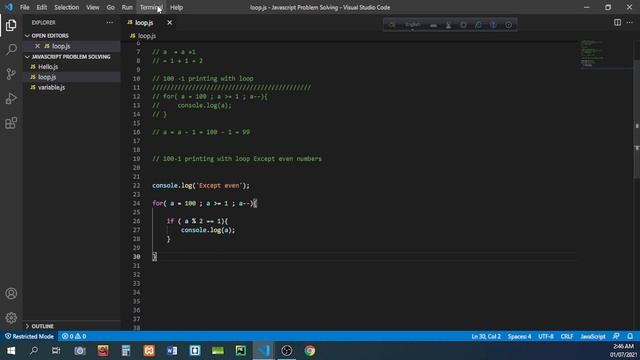Viewport: 640px width, 360px height.
Task: Open the View menu
Action: pos(93,7)
